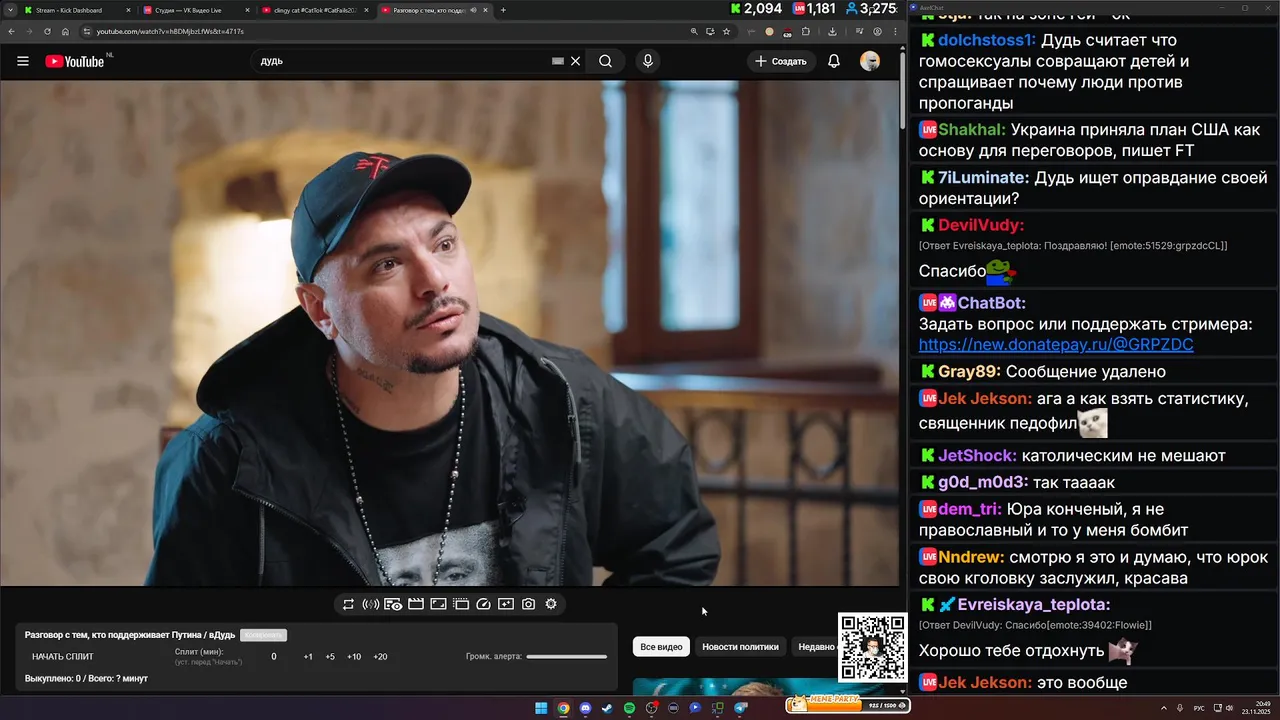Open the YouTube hamburger guide menu

coord(23,61)
